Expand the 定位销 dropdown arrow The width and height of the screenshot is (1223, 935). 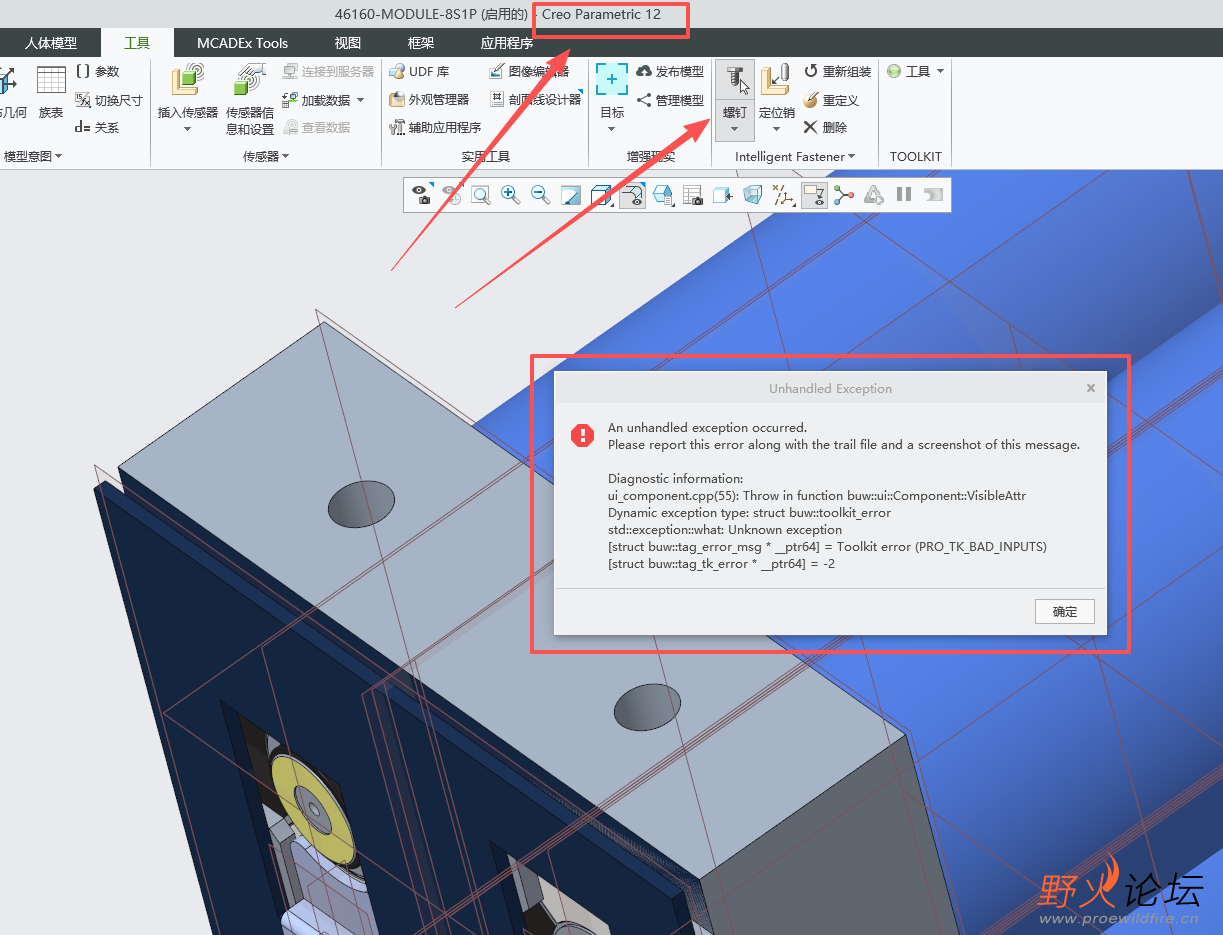pyautogui.click(x=776, y=128)
